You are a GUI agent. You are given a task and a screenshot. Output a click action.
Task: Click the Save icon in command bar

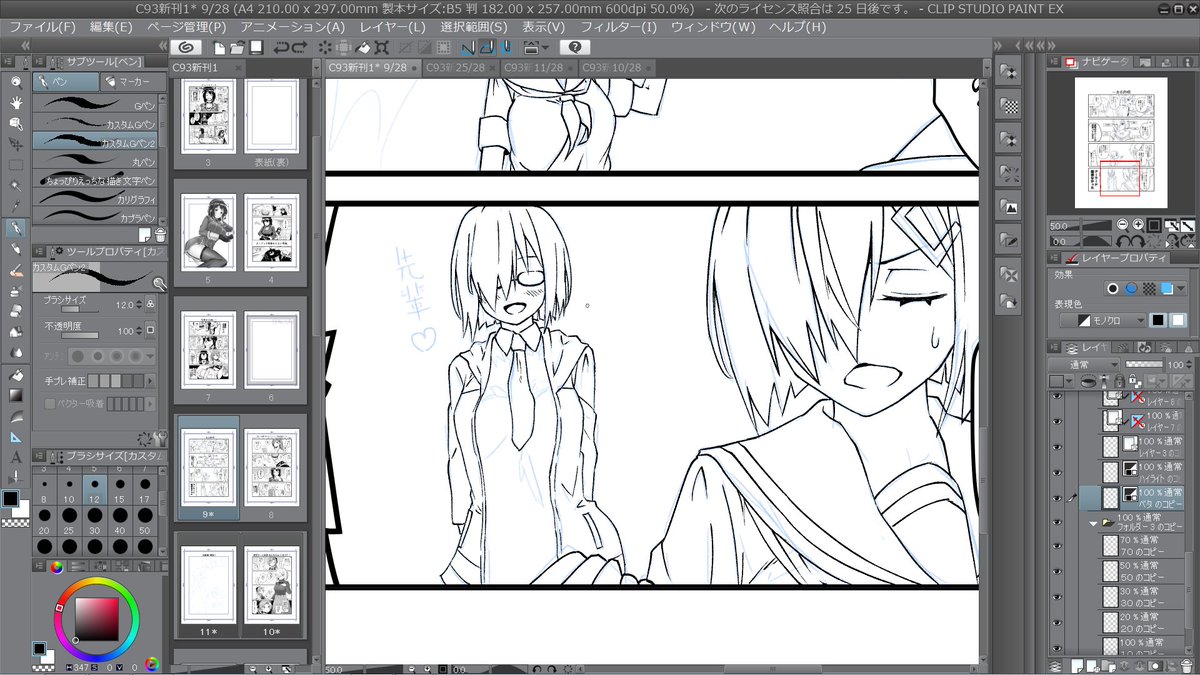pos(256,47)
